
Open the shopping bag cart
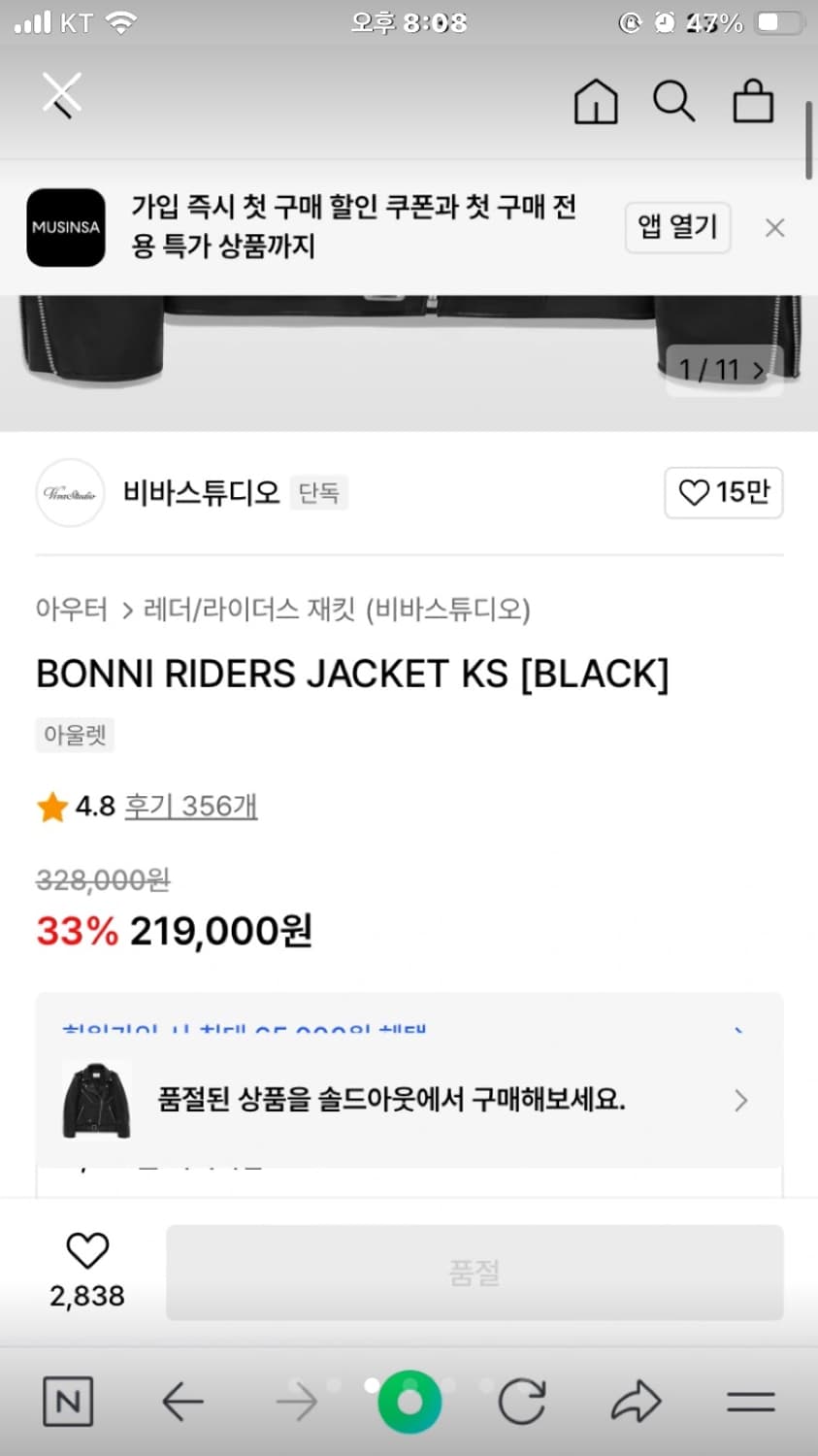click(x=753, y=101)
